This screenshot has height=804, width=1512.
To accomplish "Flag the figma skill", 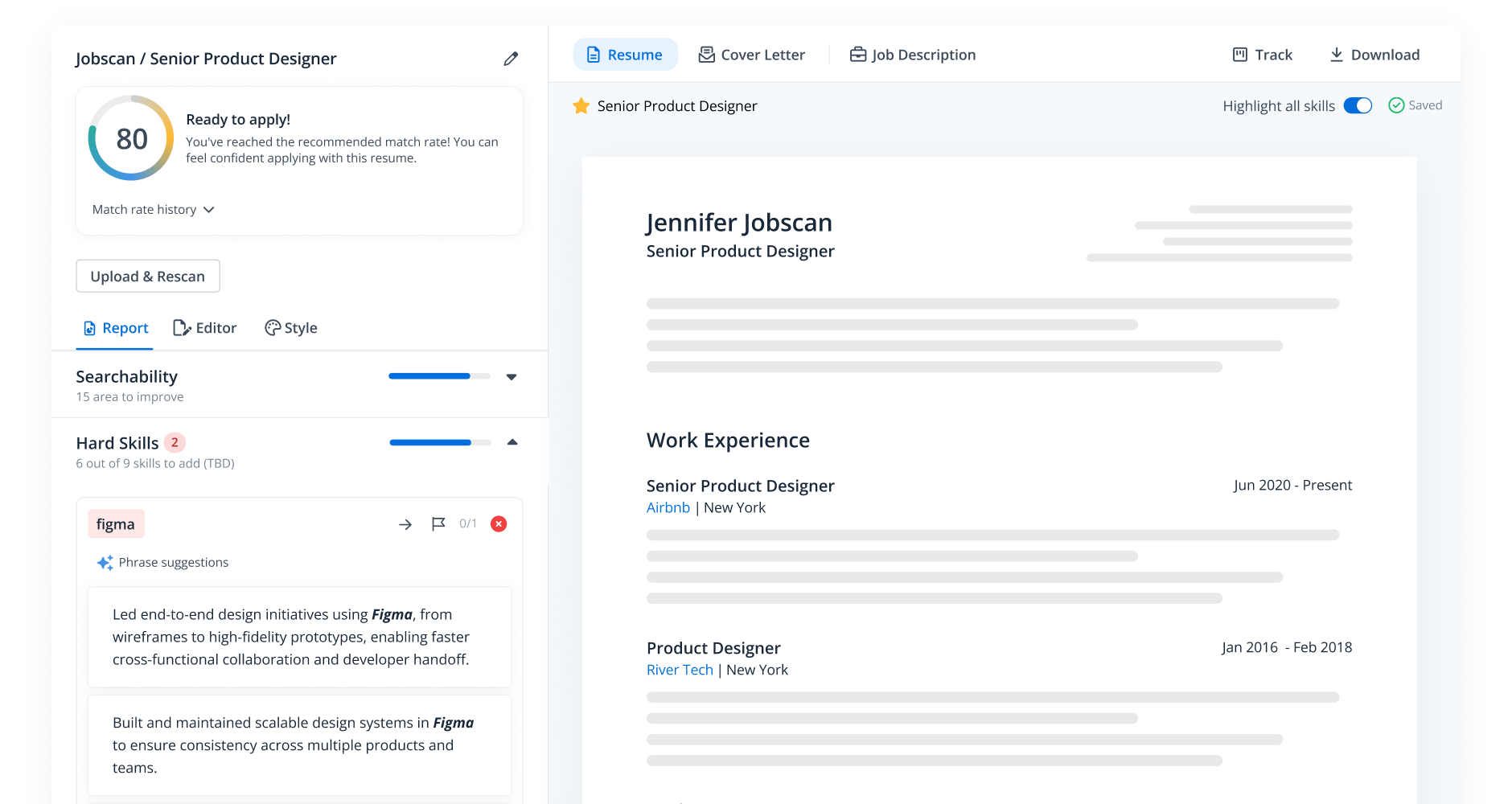I will click(x=438, y=524).
